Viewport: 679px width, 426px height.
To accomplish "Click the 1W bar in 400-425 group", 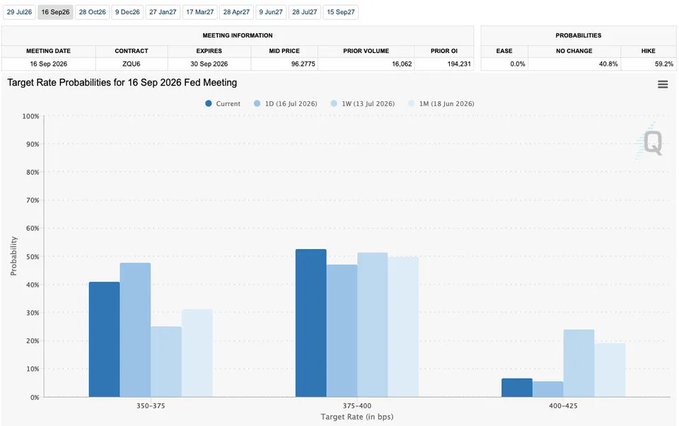I will coord(579,363).
